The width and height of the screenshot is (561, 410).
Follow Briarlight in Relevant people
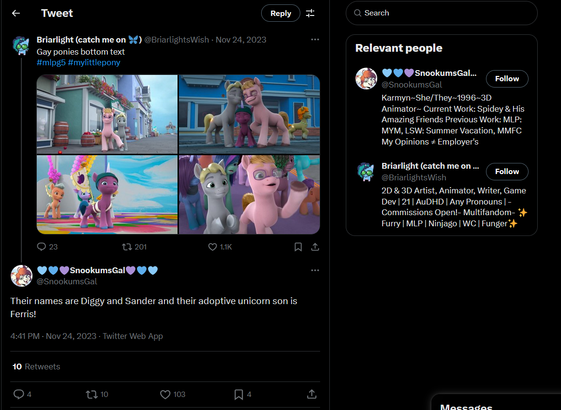(507, 172)
